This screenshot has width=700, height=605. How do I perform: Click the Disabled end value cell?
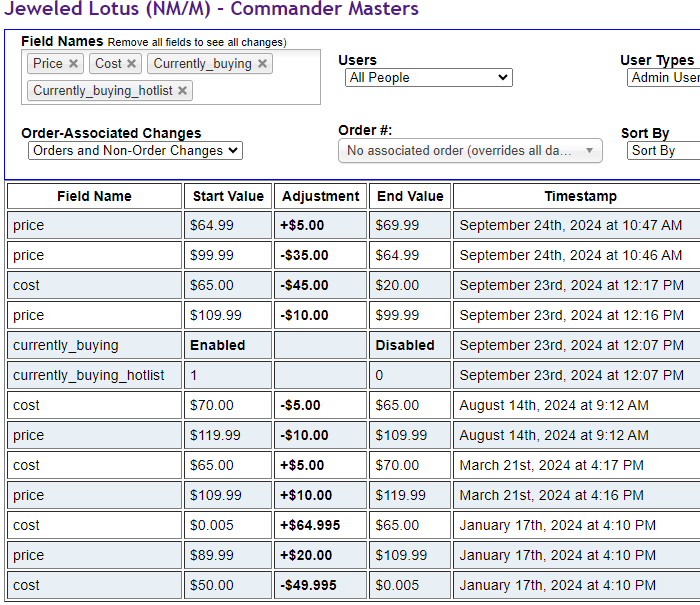click(x=410, y=345)
